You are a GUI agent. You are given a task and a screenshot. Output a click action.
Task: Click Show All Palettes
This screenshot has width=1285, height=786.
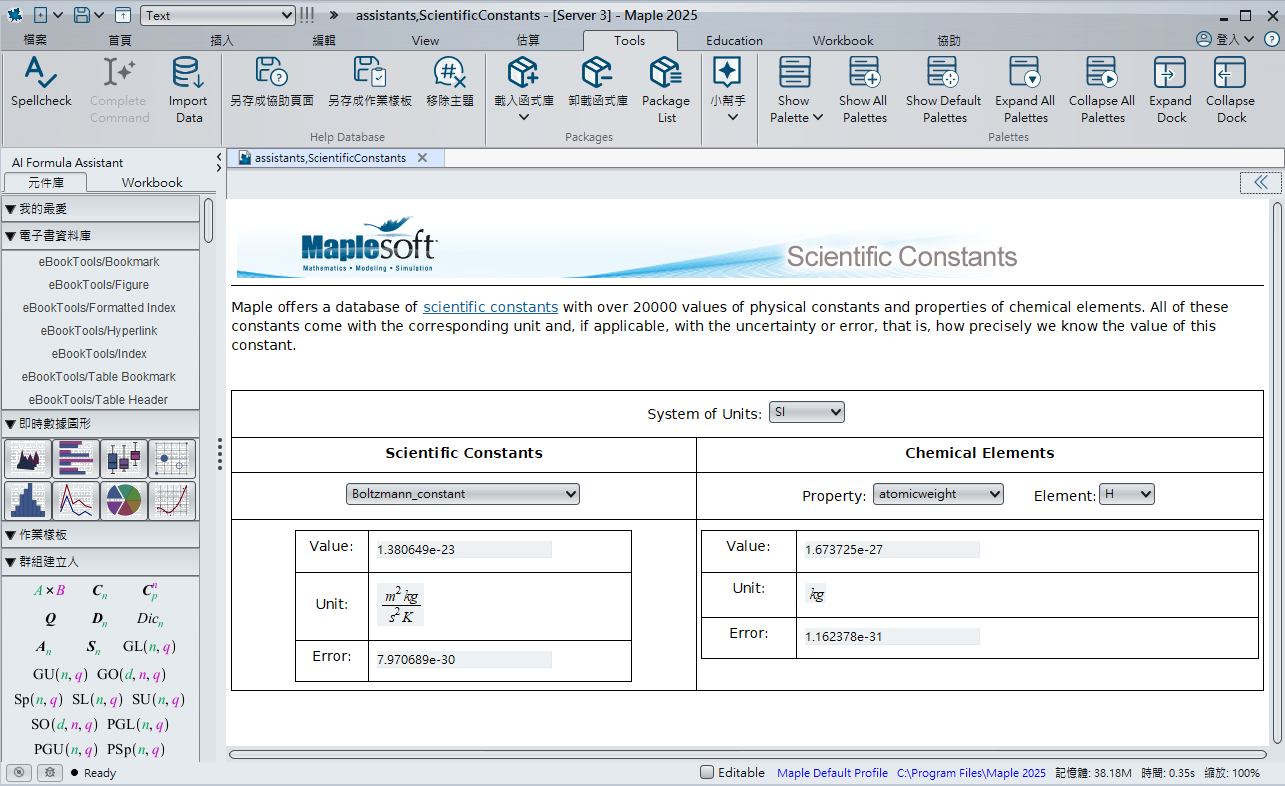tap(864, 90)
